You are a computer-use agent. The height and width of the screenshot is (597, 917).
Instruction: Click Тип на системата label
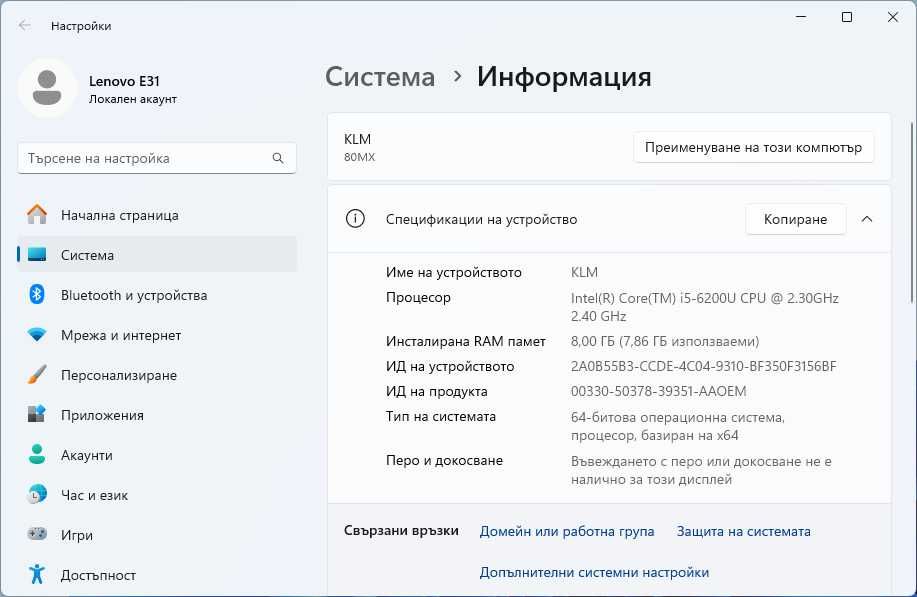click(440, 416)
